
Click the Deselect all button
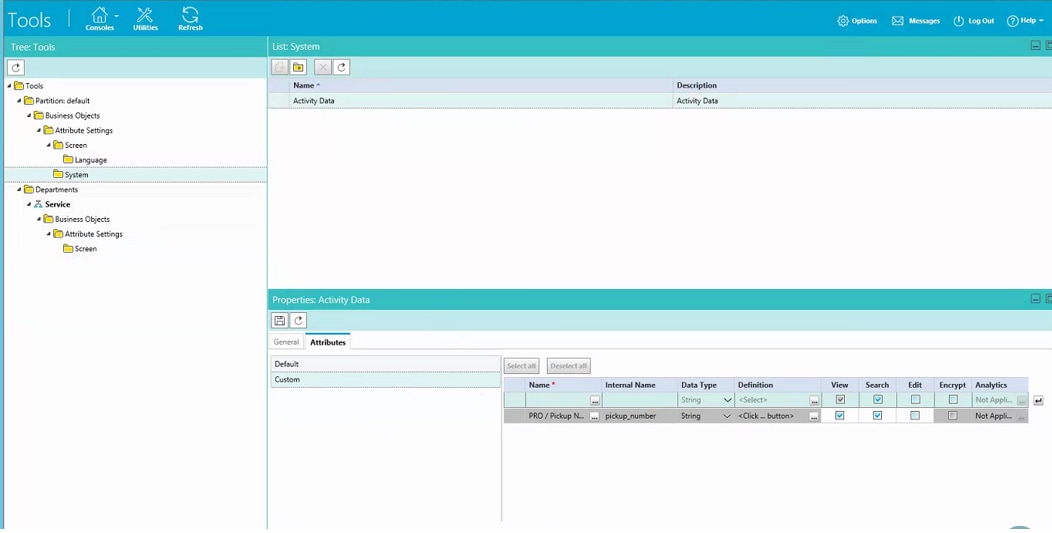pyautogui.click(x=568, y=366)
